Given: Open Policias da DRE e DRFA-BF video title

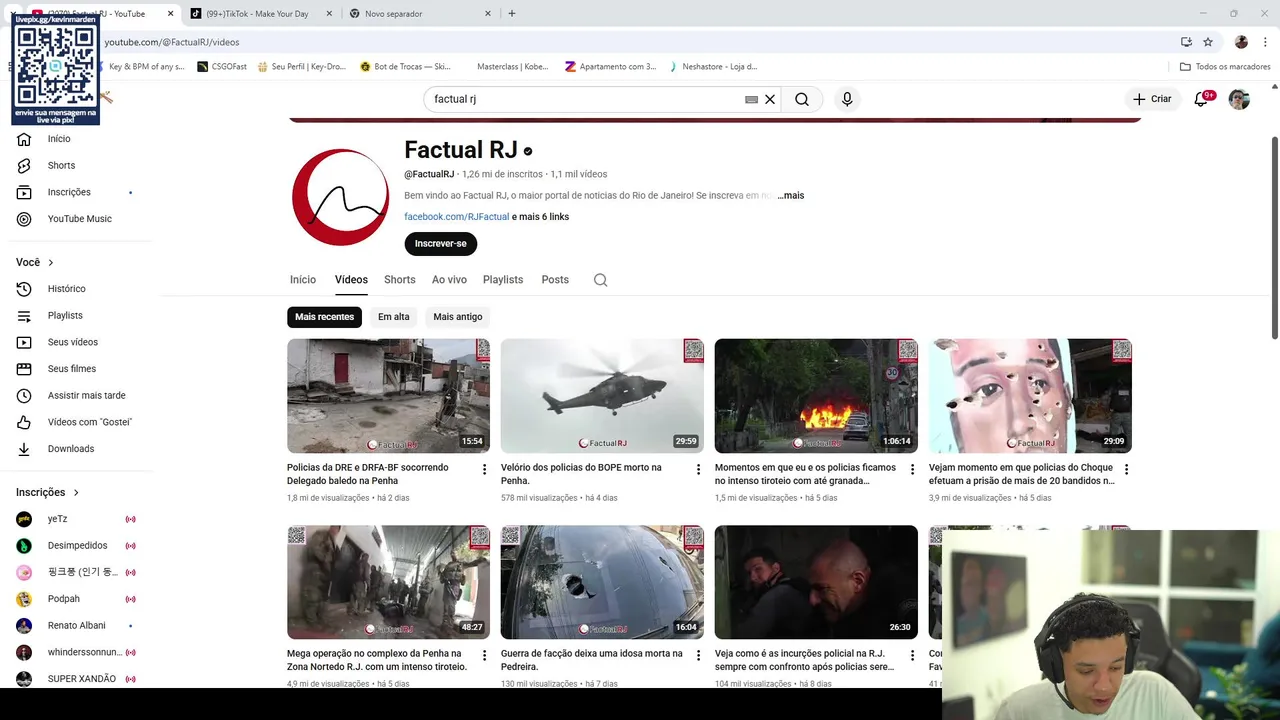Looking at the screenshot, I should (368, 474).
